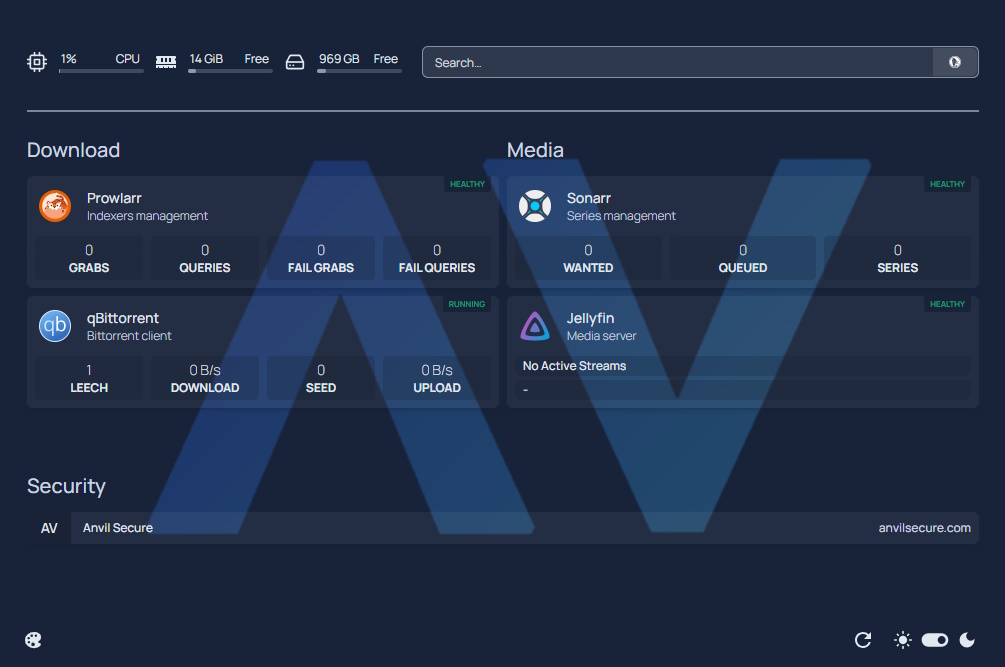Image resolution: width=1005 pixels, height=667 pixels.
Task: Collapse the Security section heading
Action: [66, 486]
